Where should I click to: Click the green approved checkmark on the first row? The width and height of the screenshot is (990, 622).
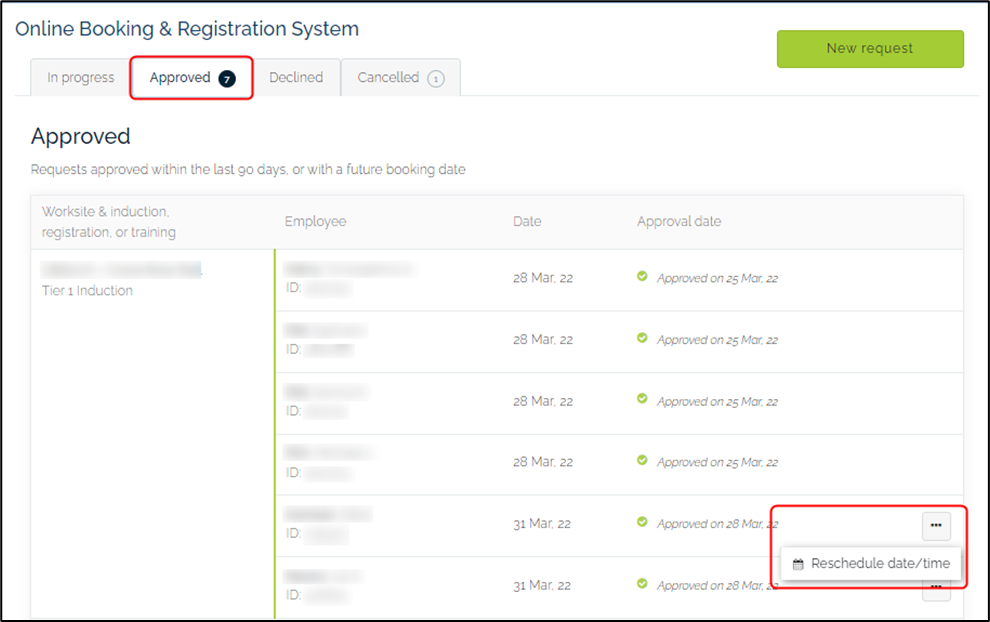point(642,278)
